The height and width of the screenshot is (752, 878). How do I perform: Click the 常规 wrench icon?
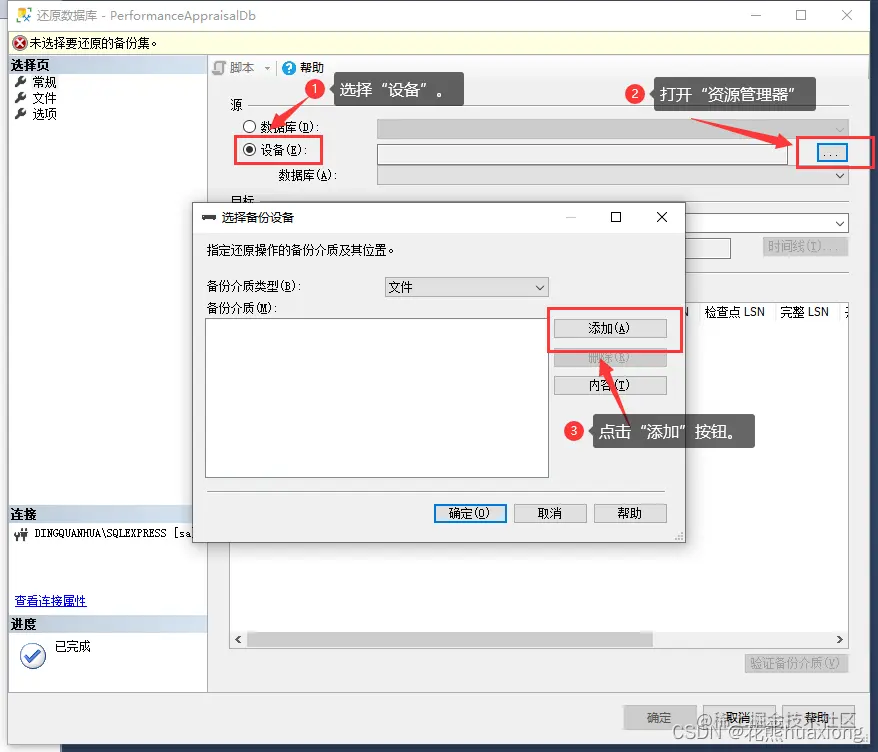21,82
